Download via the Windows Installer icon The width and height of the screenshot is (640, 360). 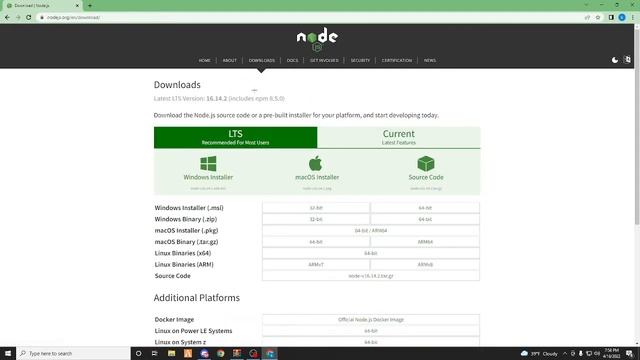coord(208,164)
